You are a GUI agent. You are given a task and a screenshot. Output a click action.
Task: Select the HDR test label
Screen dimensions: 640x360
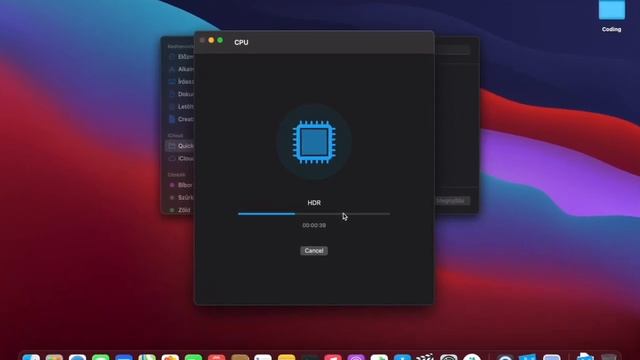tap(314, 202)
